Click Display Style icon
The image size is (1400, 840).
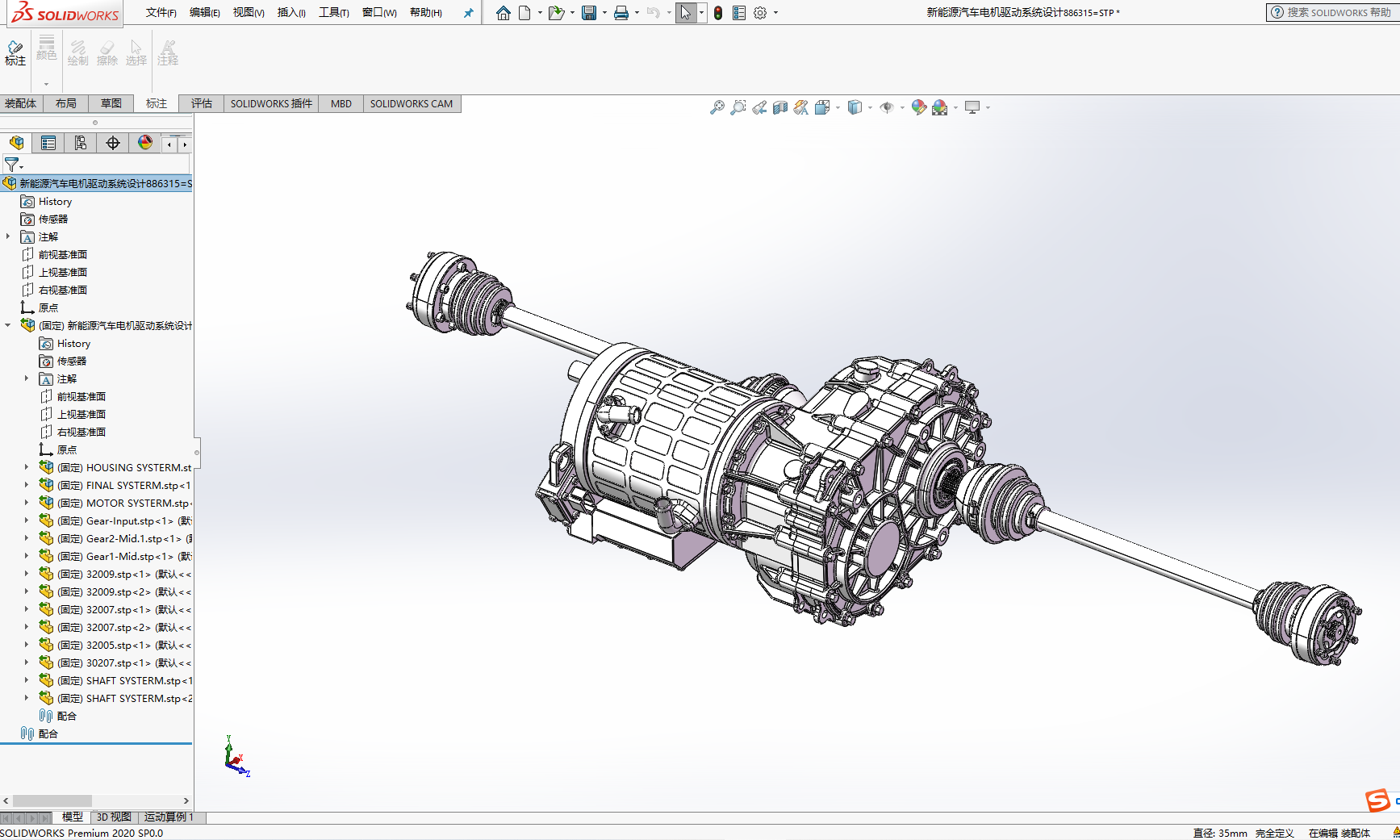(855, 107)
